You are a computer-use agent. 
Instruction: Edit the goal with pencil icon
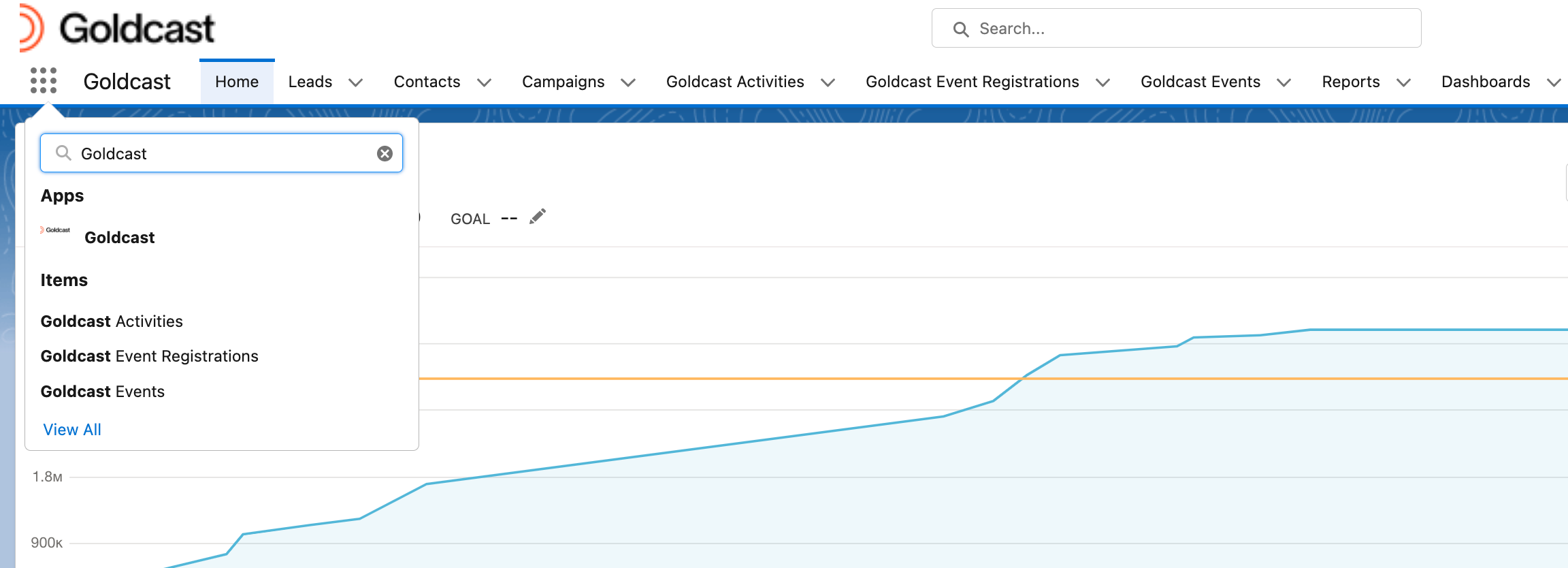click(x=538, y=217)
